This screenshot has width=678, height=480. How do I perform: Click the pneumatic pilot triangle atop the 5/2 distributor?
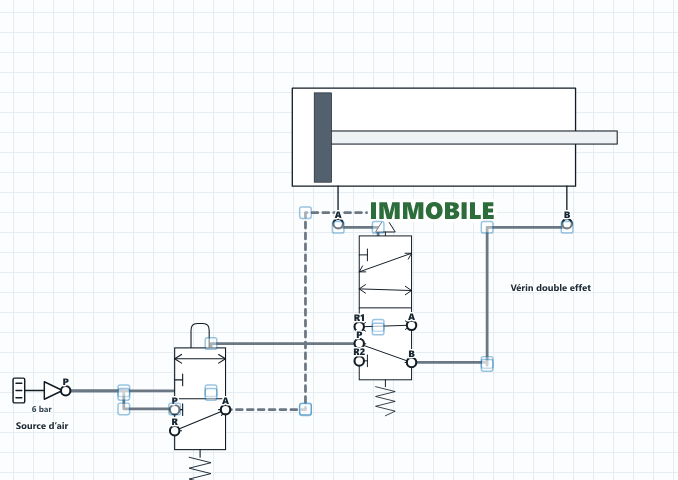(385, 229)
